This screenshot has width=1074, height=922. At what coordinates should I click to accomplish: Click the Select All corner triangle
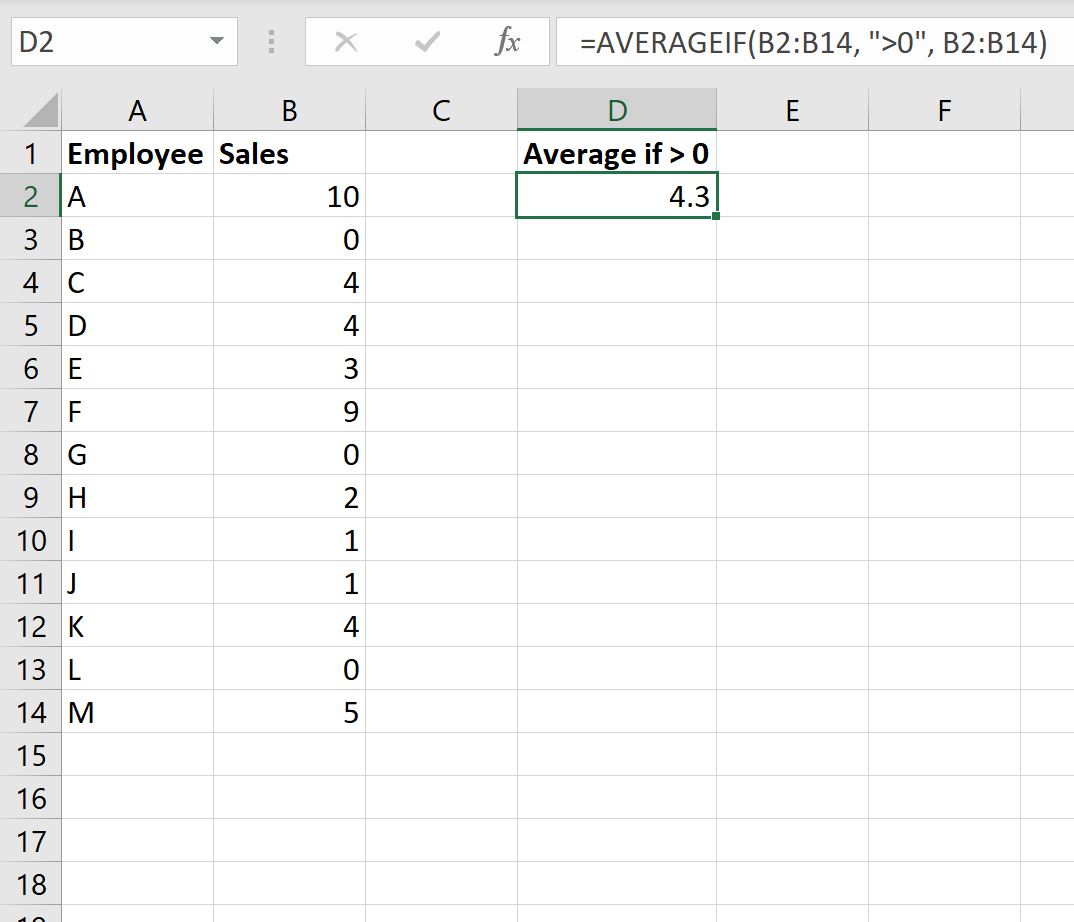click(x=40, y=110)
